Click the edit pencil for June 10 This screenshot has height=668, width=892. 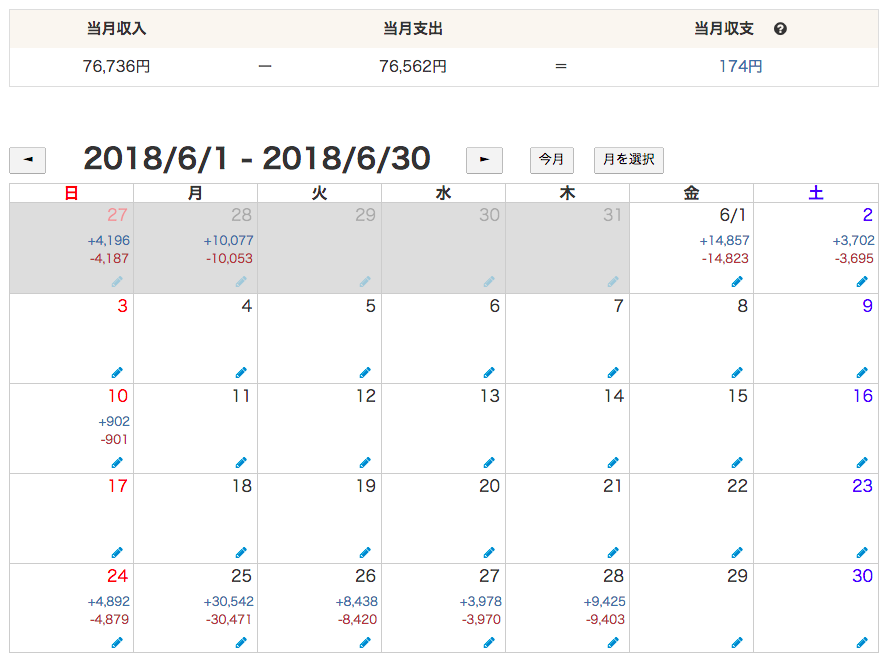click(x=117, y=462)
